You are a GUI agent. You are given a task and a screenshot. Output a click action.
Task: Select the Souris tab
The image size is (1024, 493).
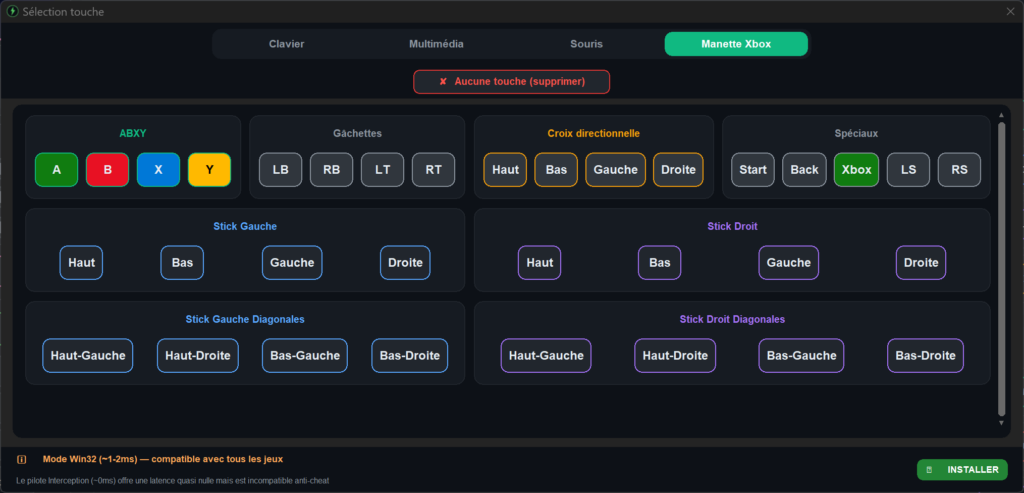[586, 44]
